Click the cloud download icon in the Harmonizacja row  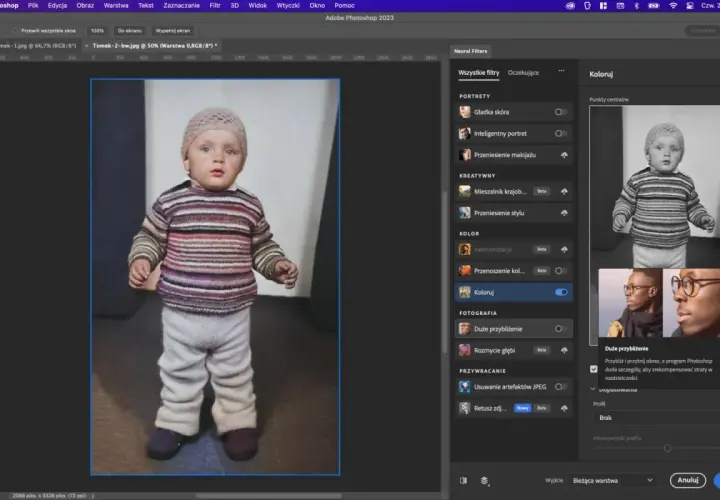pos(564,249)
